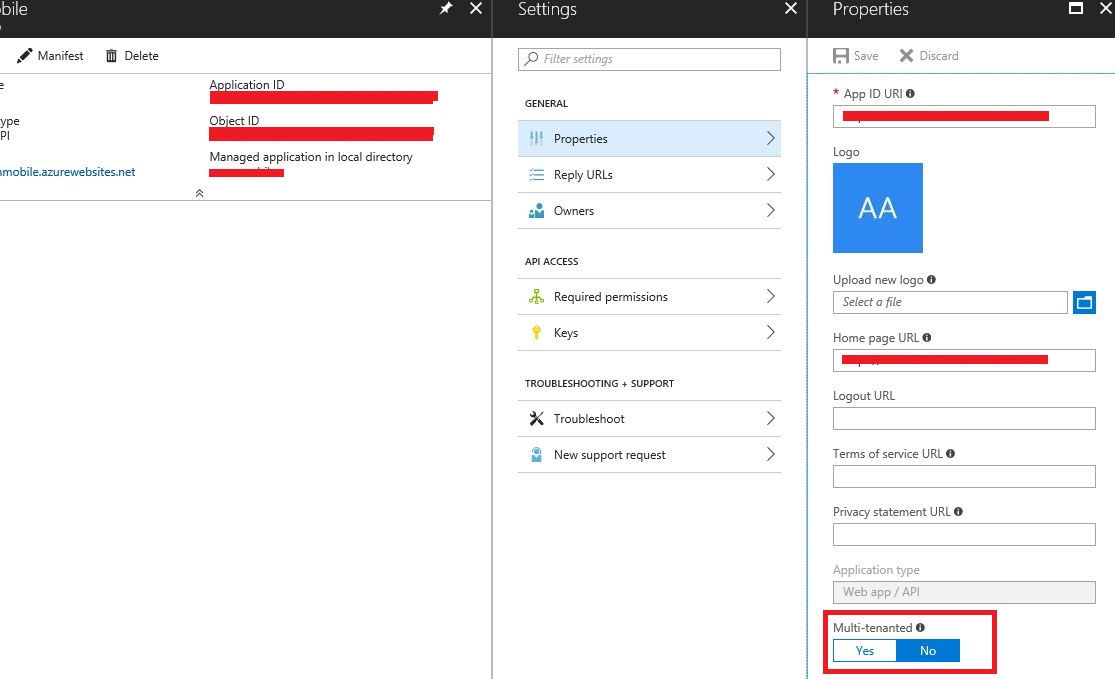Expand Keys row chevron
Screen dimensions: 1115x679
[x=771, y=332]
